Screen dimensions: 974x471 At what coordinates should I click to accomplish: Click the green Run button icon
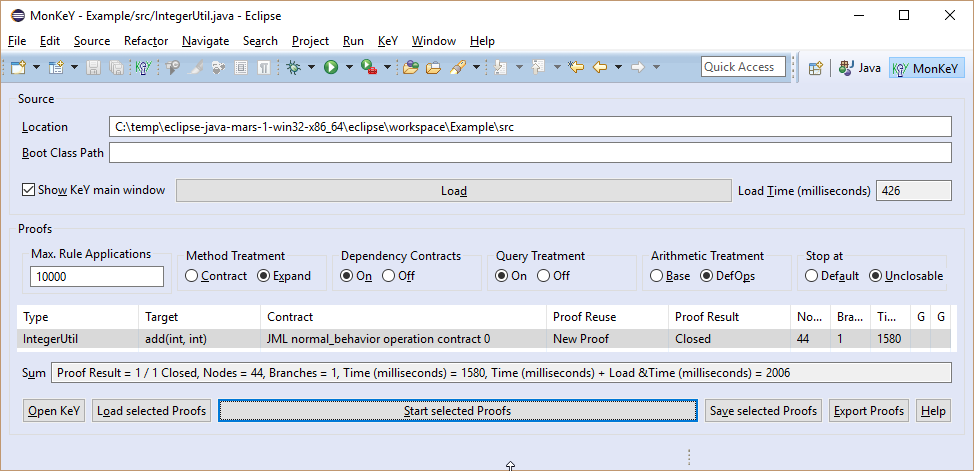point(331,67)
